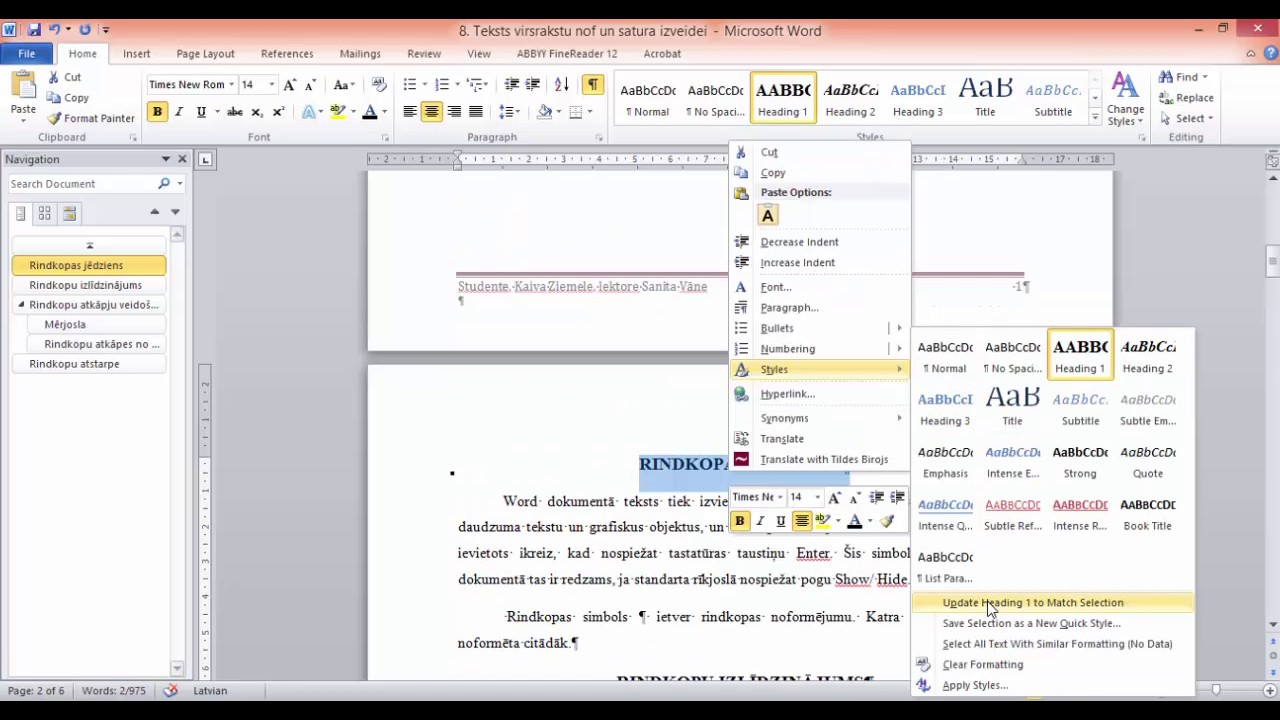Apply Intense Reference style in submenu
The height and width of the screenshot is (720, 1280).
1080,512
